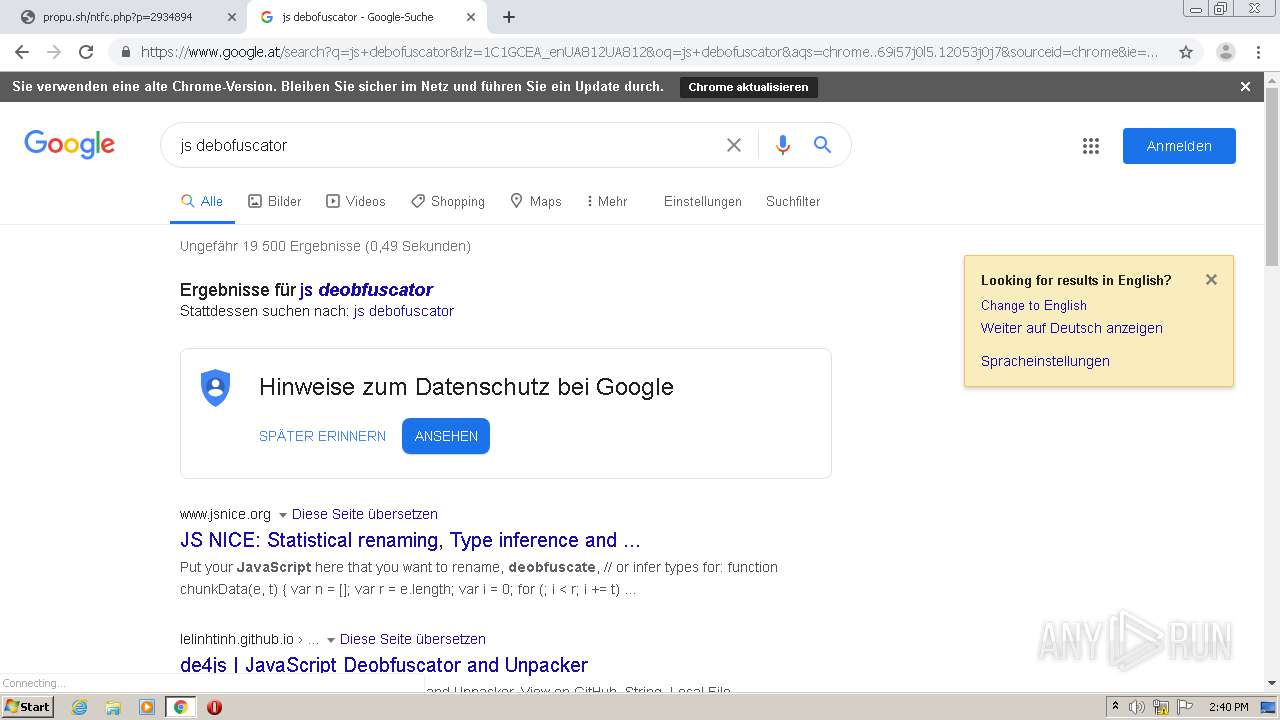
Task: Switch to the propu.sh browser tab
Action: tap(120, 17)
